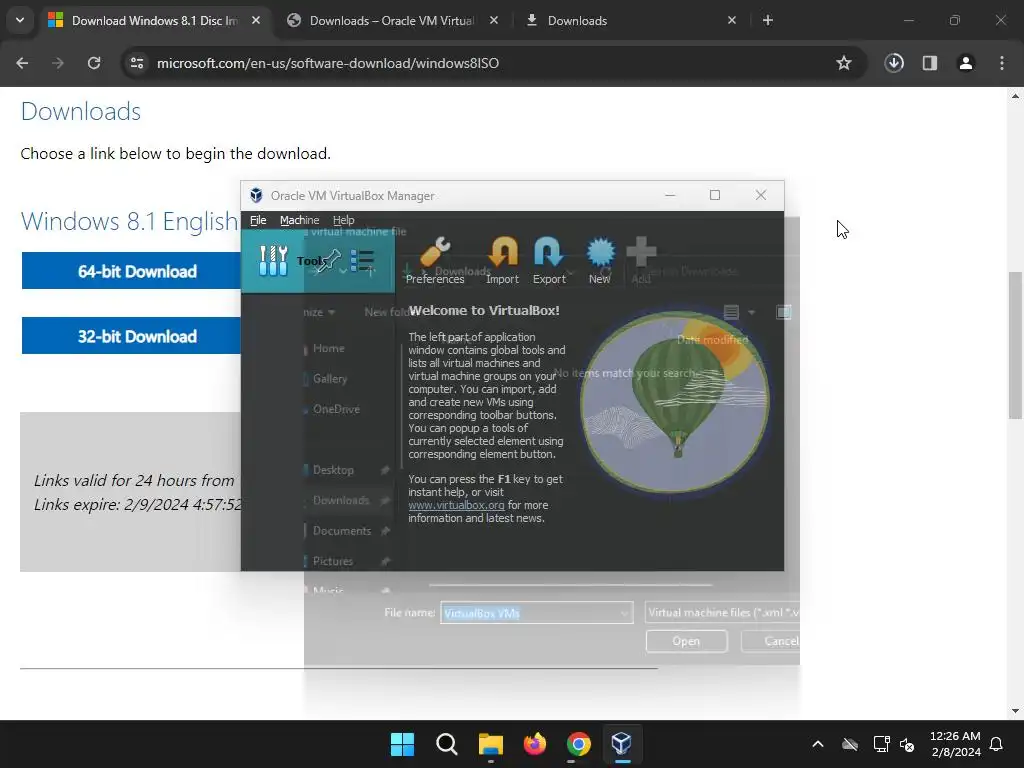This screenshot has height=768, width=1024.
Task: Open the clock showing 12:26 AM
Action: coord(955,744)
